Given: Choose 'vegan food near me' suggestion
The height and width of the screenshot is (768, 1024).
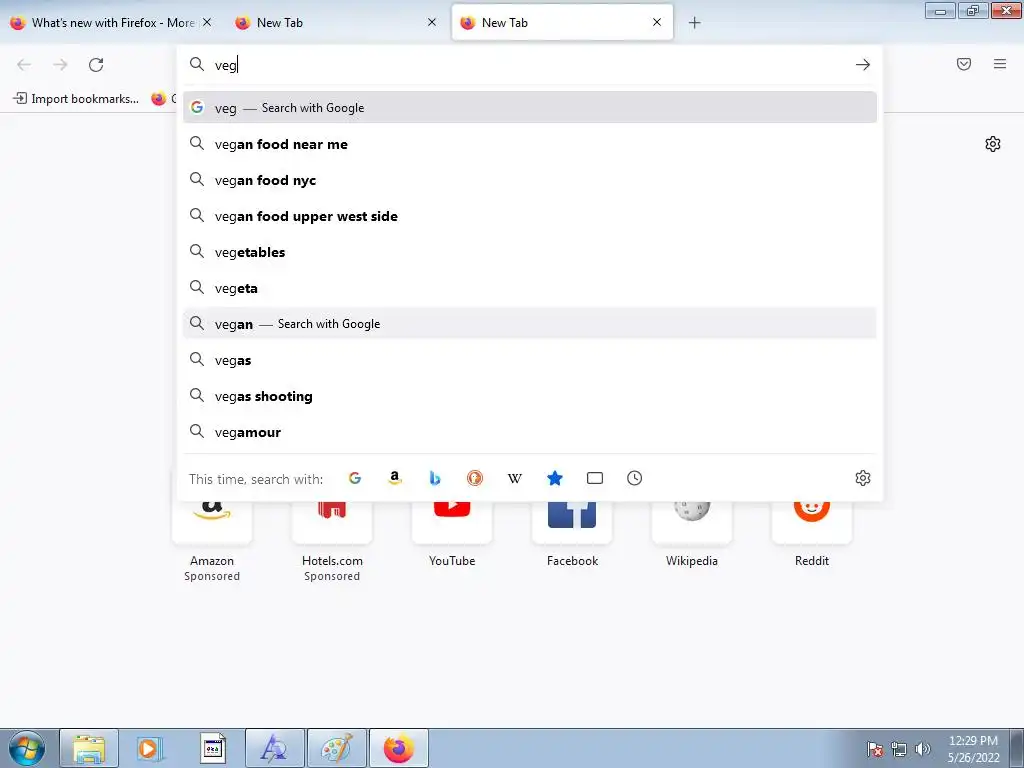Looking at the screenshot, I should click(530, 144).
